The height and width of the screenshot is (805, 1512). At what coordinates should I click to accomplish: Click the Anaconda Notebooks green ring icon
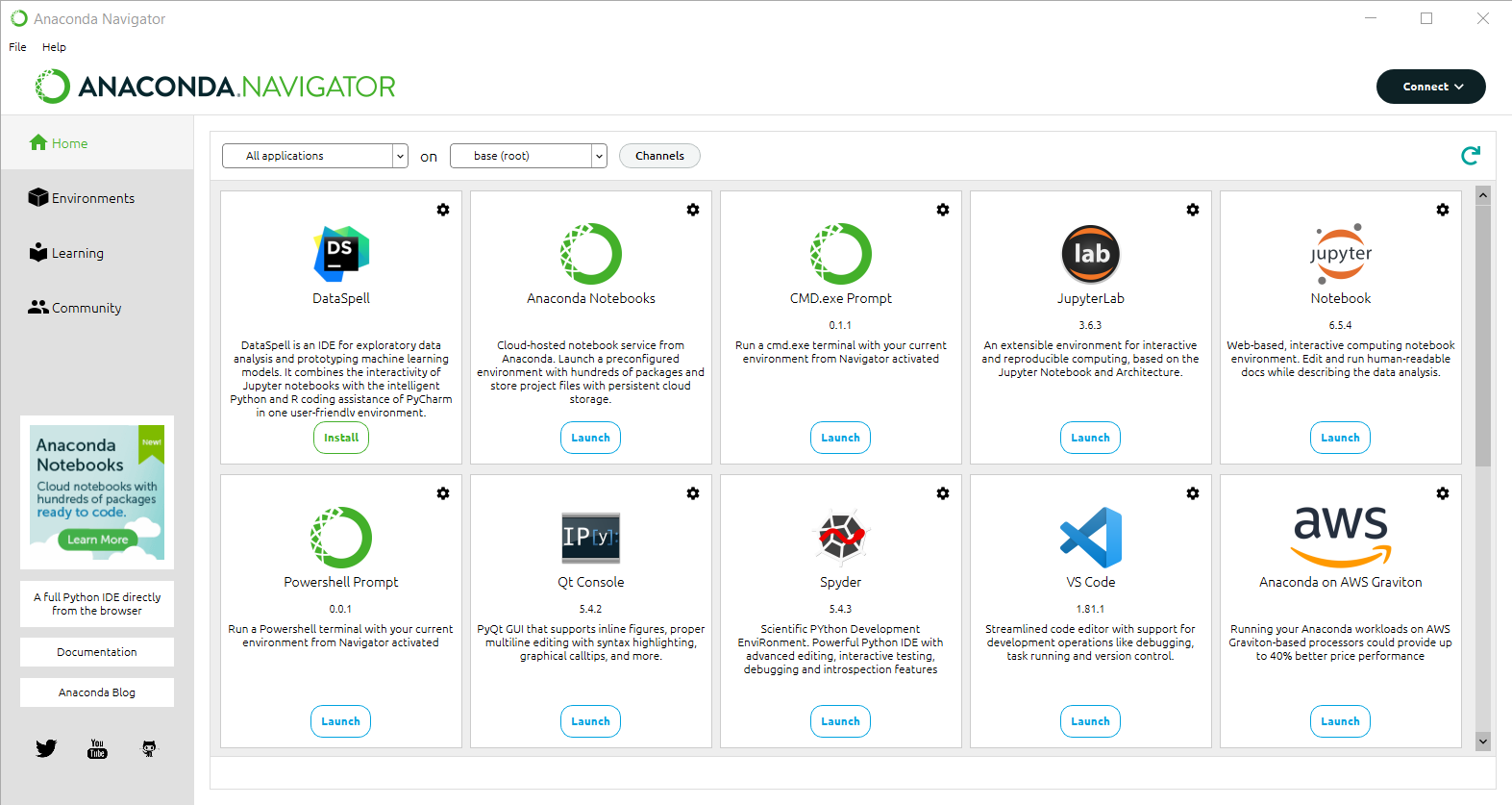coord(591,254)
